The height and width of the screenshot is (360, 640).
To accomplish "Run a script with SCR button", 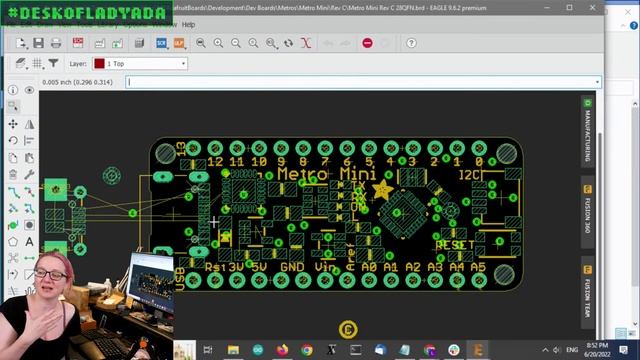I will [x=161, y=43].
